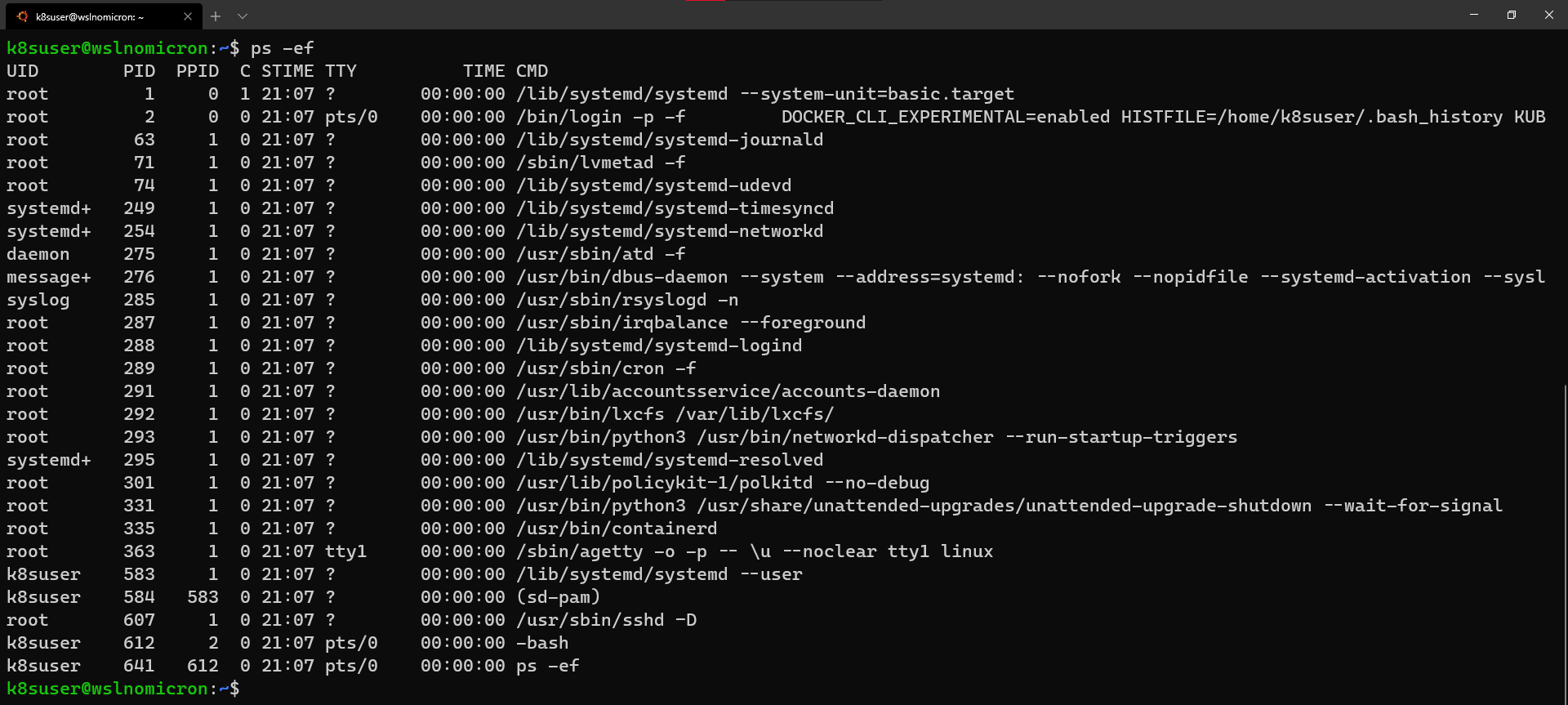Click the /usr/sbin/sshd -D process line
This screenshot has height=705, width=1568.
tap(606, 619)
